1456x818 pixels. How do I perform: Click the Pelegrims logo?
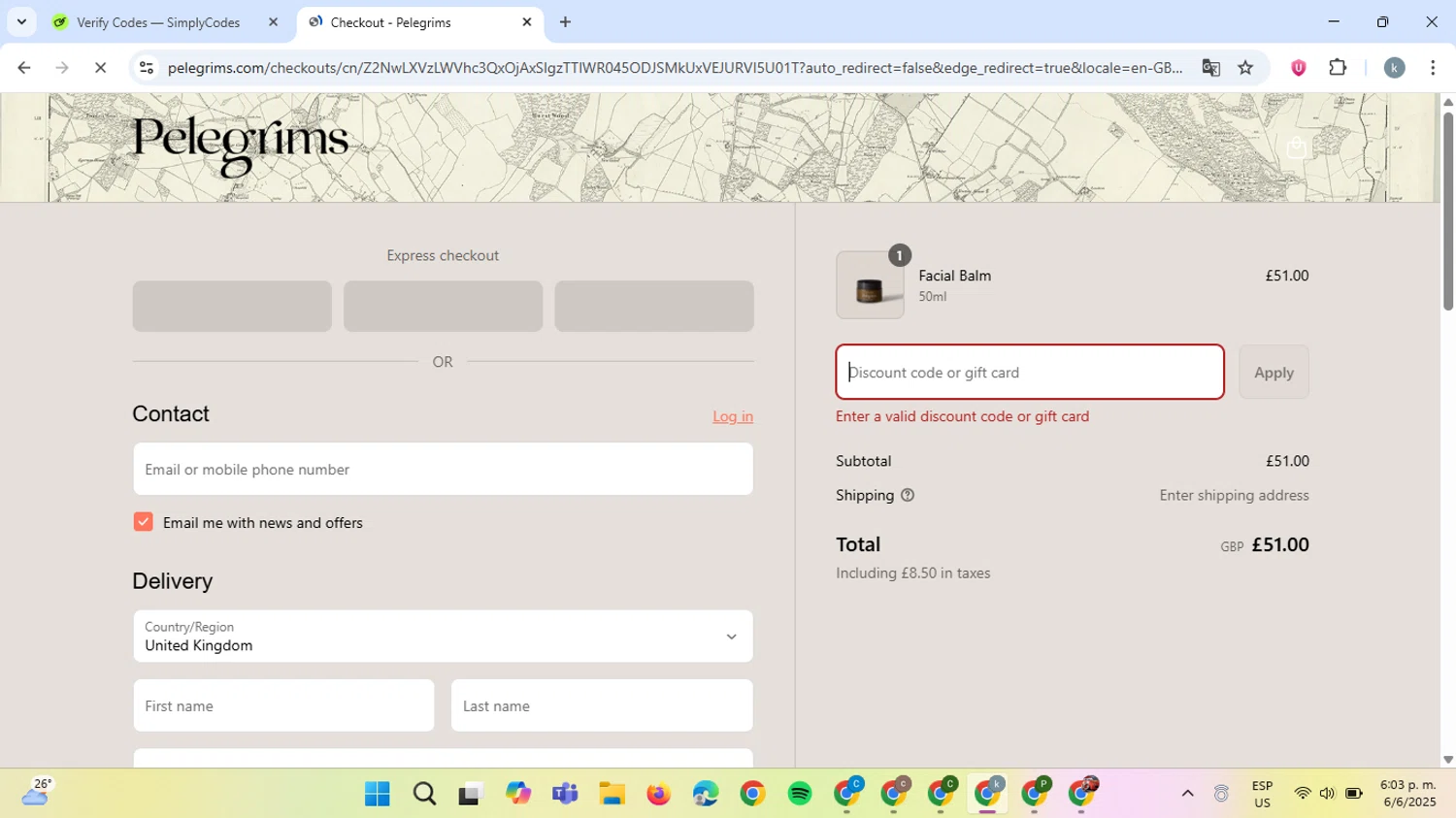[240, 147]
